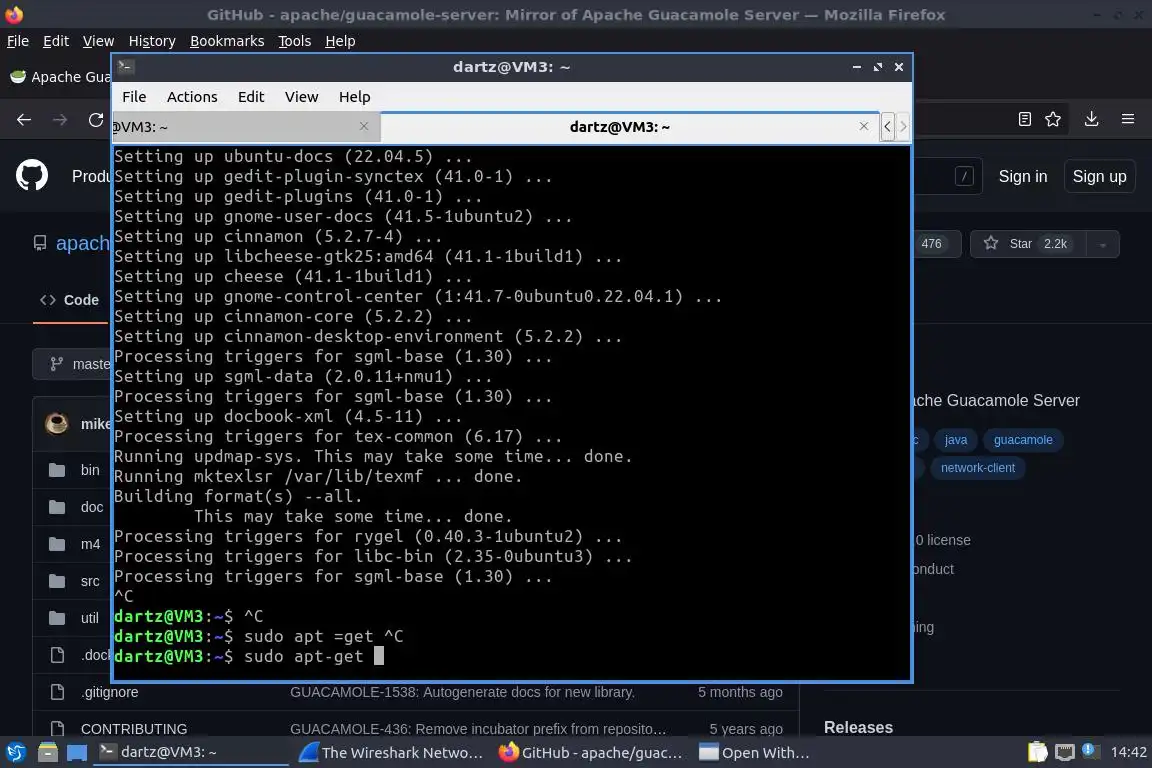This screenshot has width=1152, height=768.
Task: Open the doc folder
Action: 92,507
